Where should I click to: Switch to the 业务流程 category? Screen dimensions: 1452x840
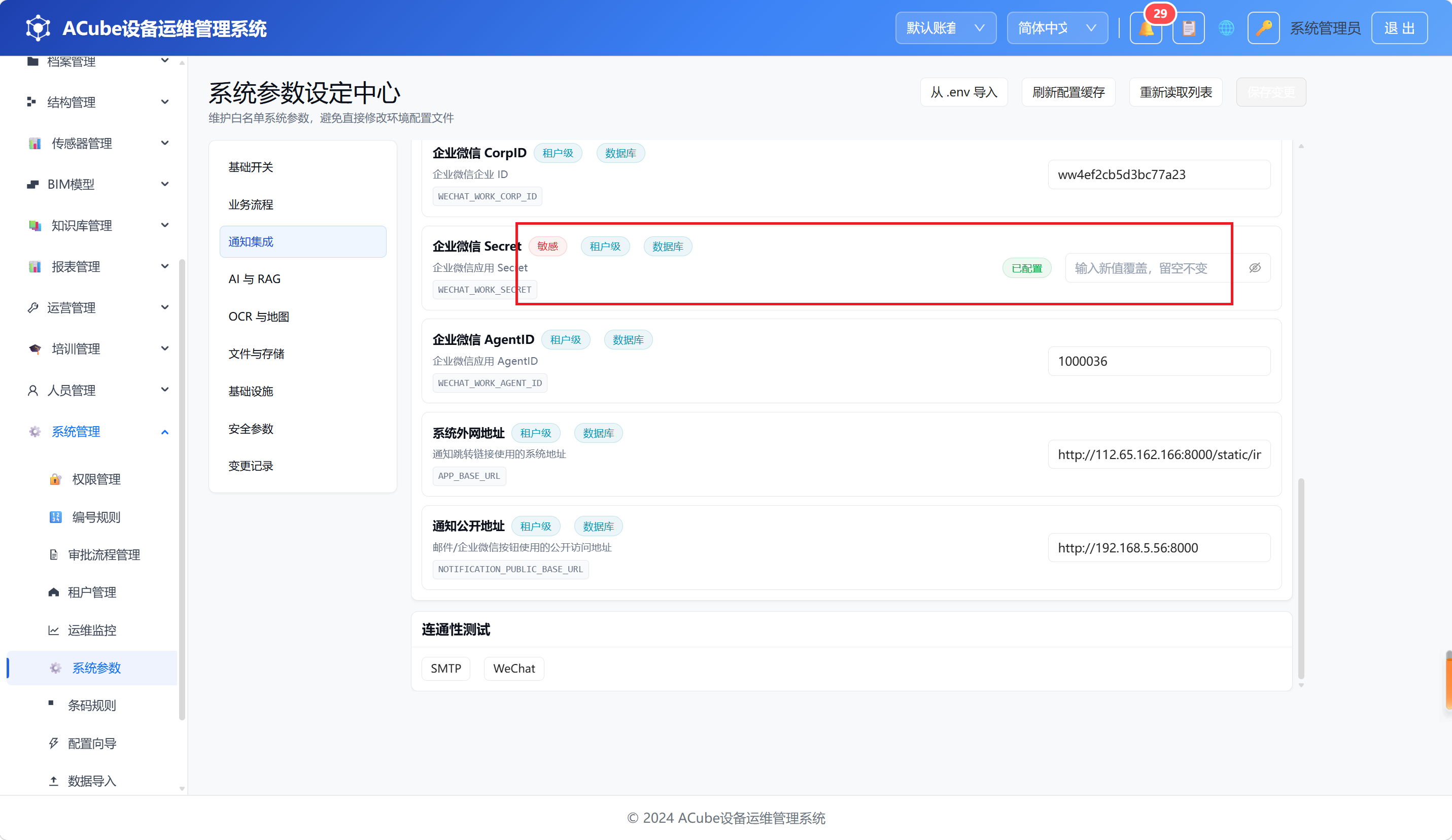coord(302,204)
